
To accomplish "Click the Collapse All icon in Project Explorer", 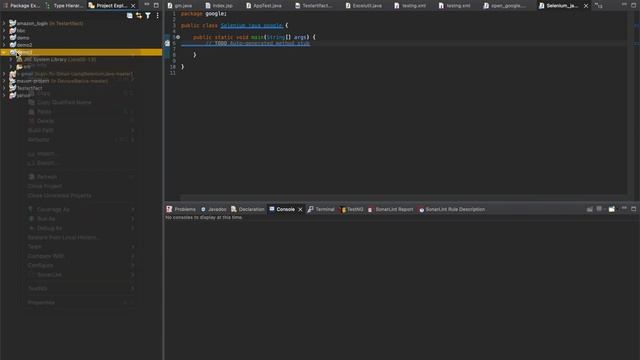I will point(129,16).
